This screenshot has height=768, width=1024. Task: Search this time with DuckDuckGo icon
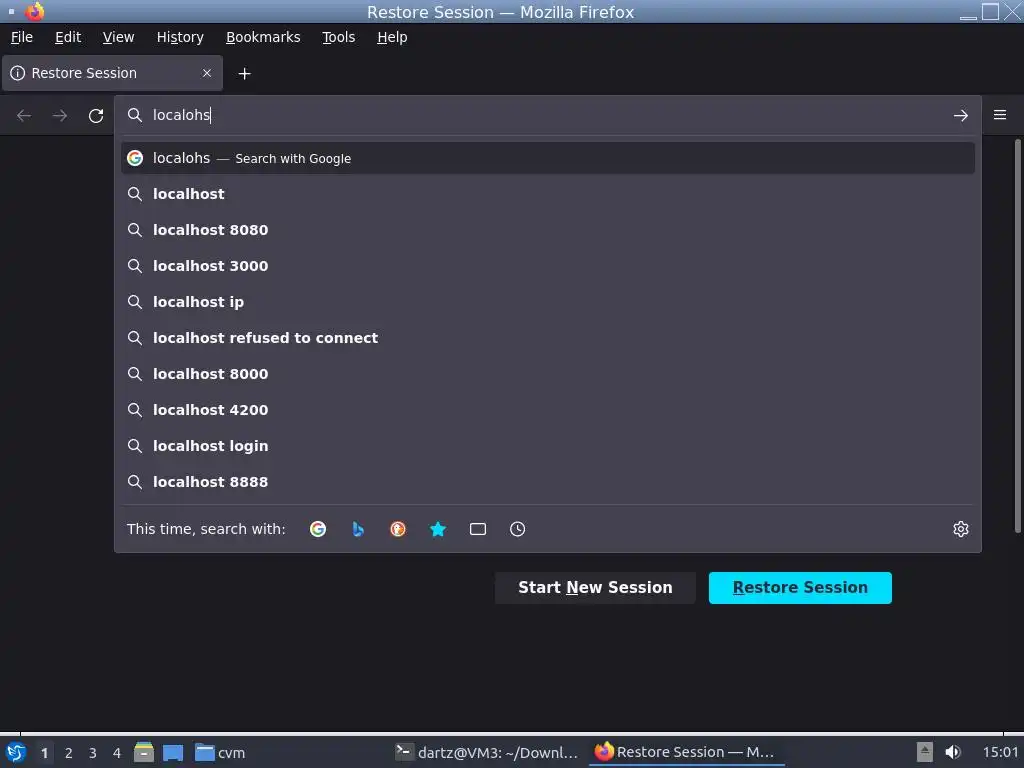tap(398, 529)
